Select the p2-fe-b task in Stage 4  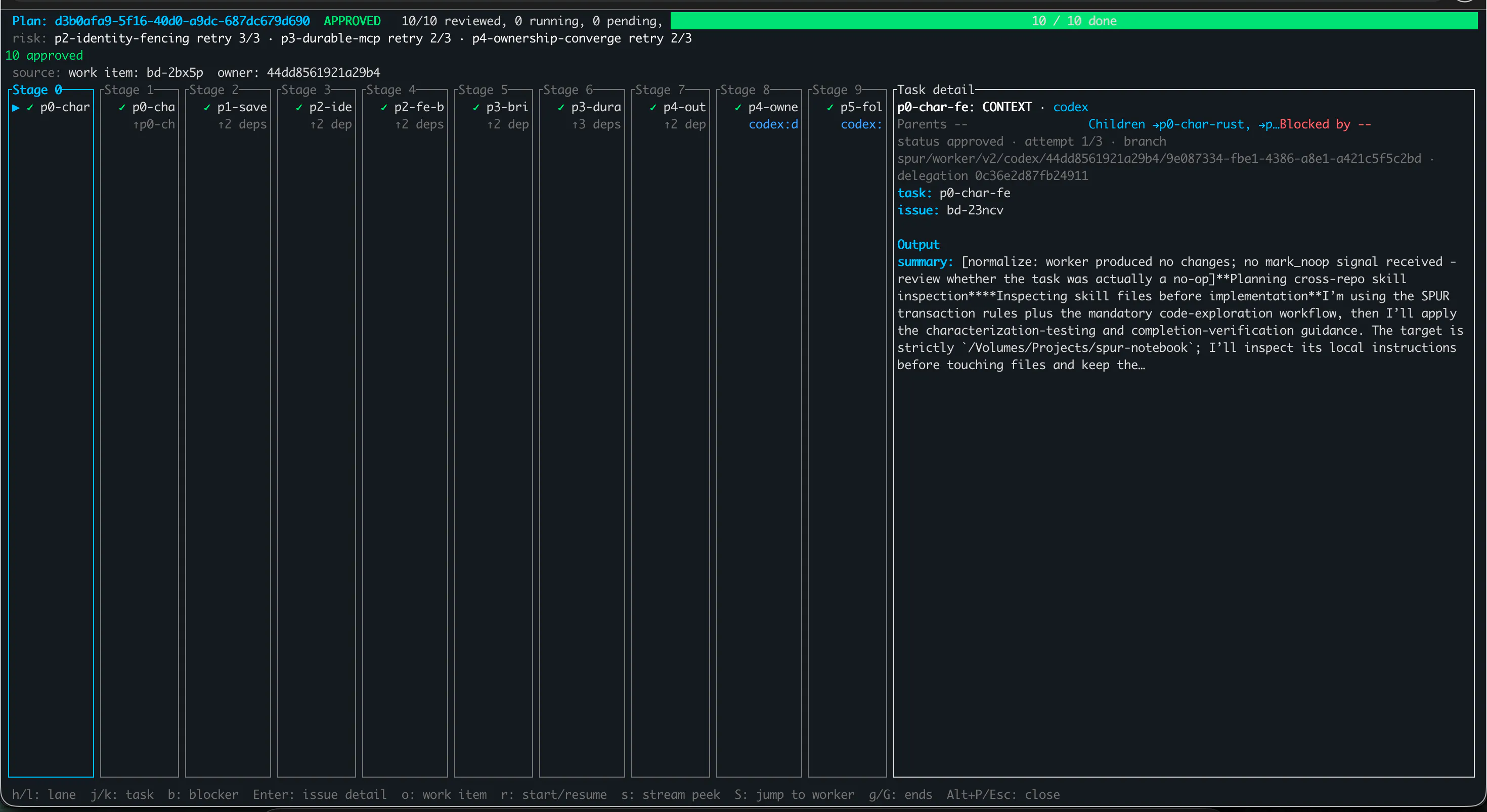point(419,107)
